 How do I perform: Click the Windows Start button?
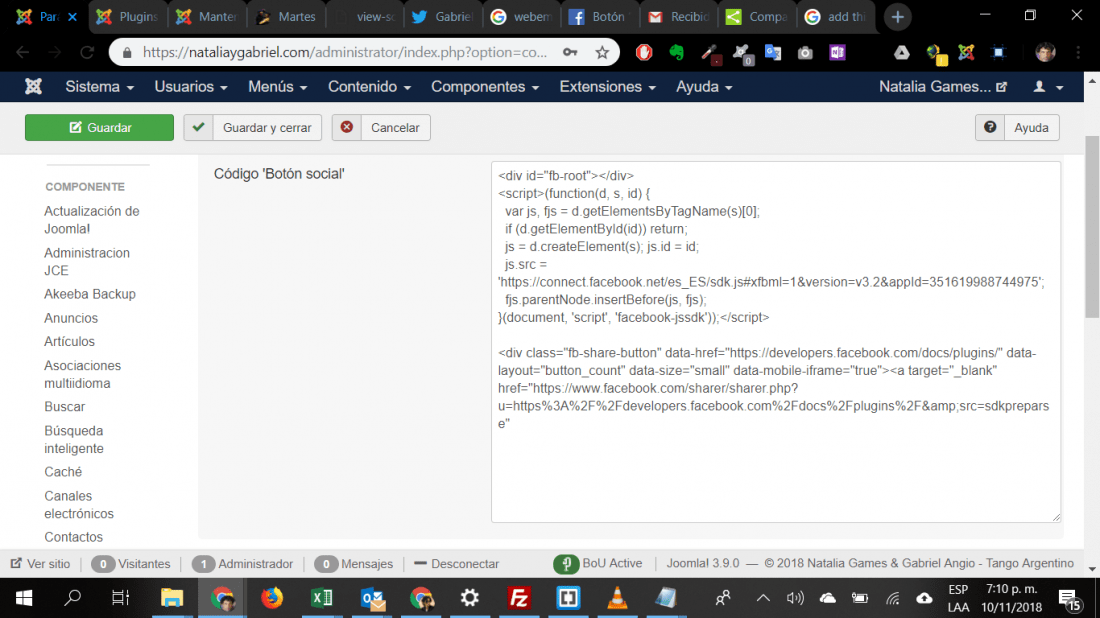[x=24, y=598]
